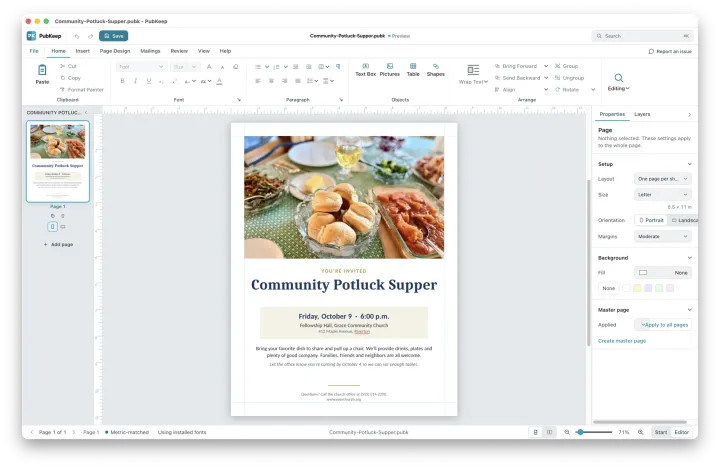720x468 pixels.
Task: Click the Redo arrow in title bar
Action: click(x=90, y=36)
